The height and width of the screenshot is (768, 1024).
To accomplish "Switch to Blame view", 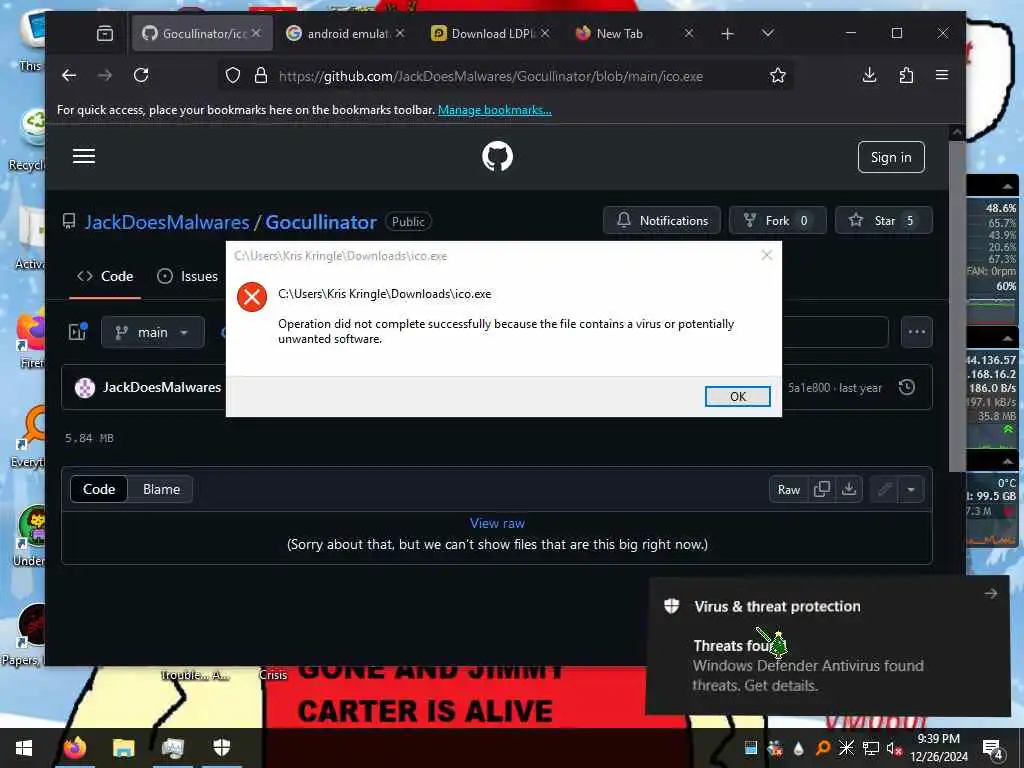I will click(161, 489).
